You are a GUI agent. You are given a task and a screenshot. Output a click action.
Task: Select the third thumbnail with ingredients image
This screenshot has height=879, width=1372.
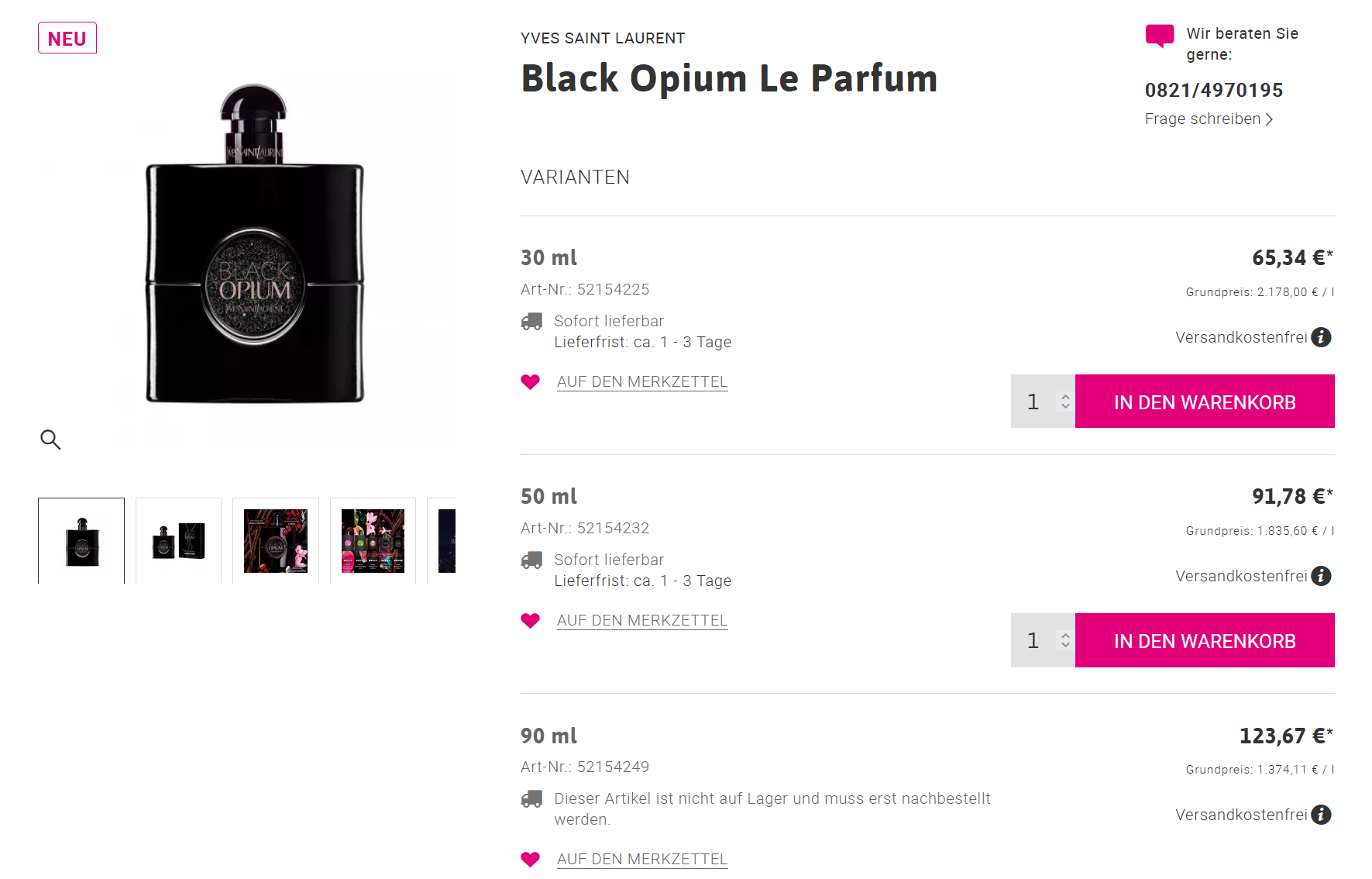pos(276,541)
